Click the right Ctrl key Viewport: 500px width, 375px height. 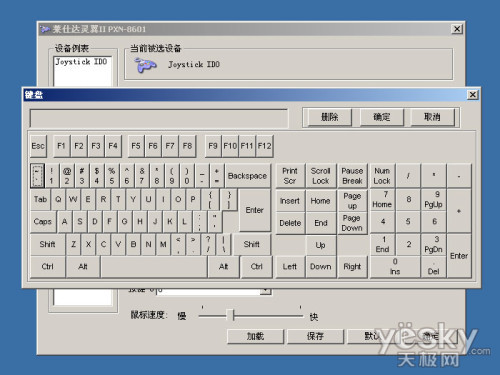click(x=257, y=267)
